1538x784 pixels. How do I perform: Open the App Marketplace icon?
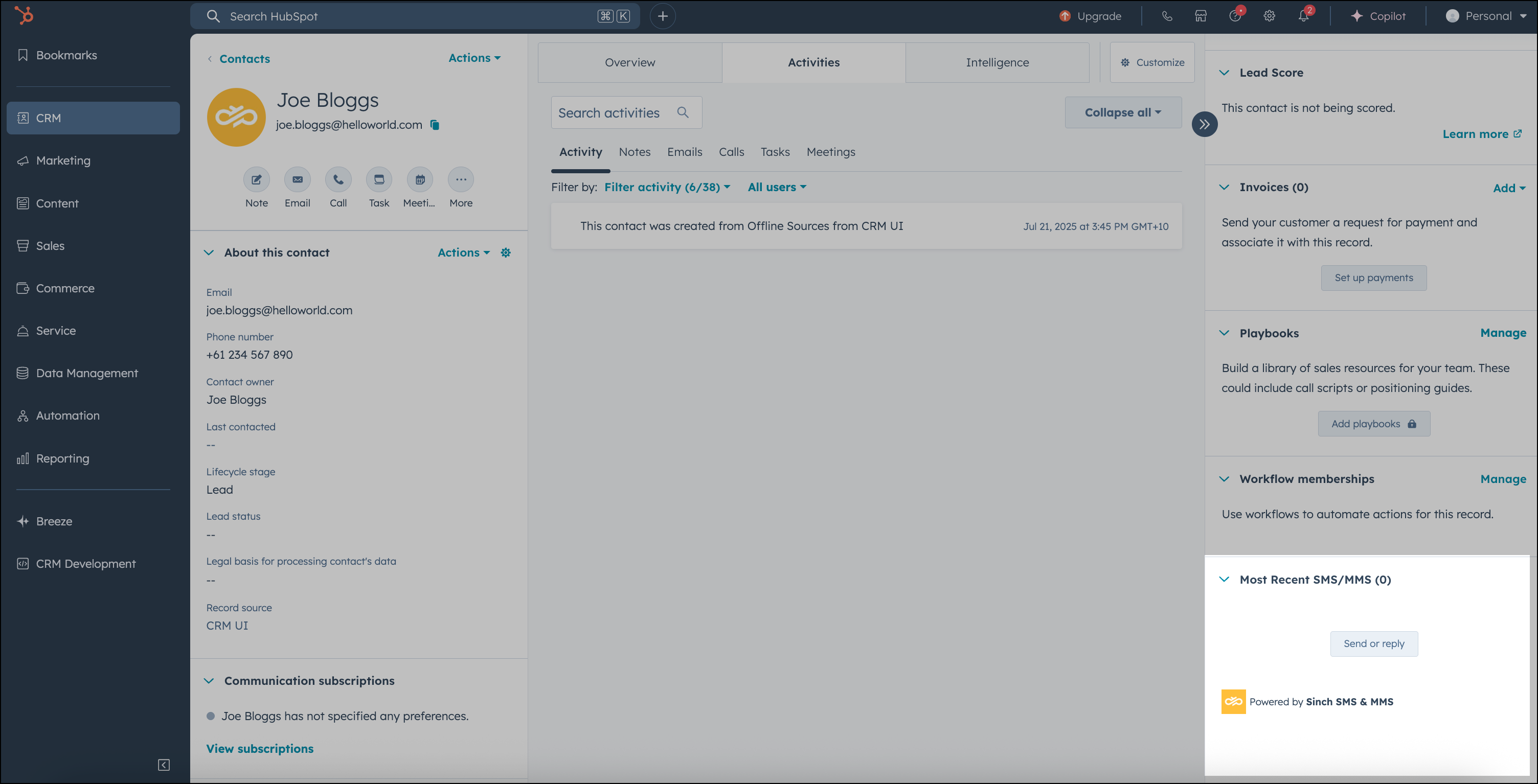(x=1201, y=16)
